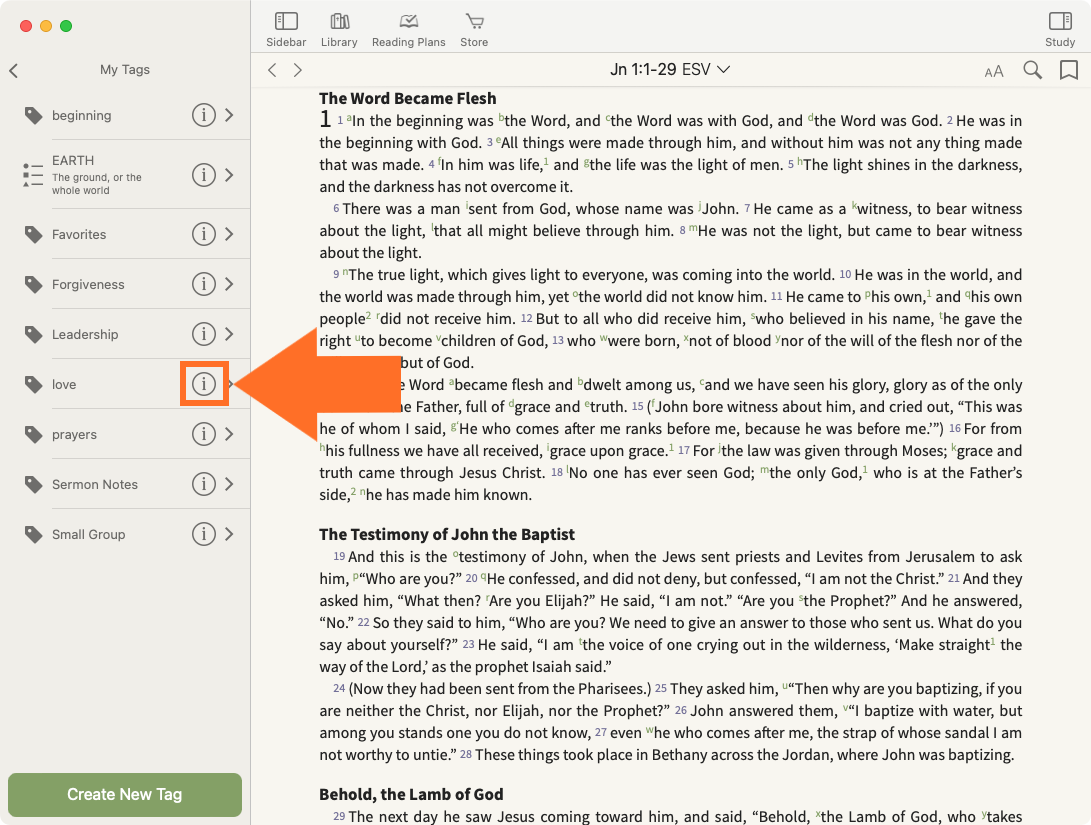The width and height of the screenshot is (1091, 825).
Task: Show info for prayers tag
Action: (x=204, y=434)
